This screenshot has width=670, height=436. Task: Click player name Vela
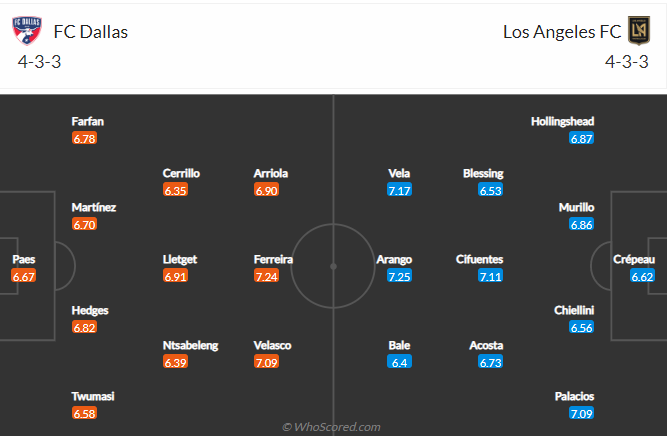click(x=399, y=174)
